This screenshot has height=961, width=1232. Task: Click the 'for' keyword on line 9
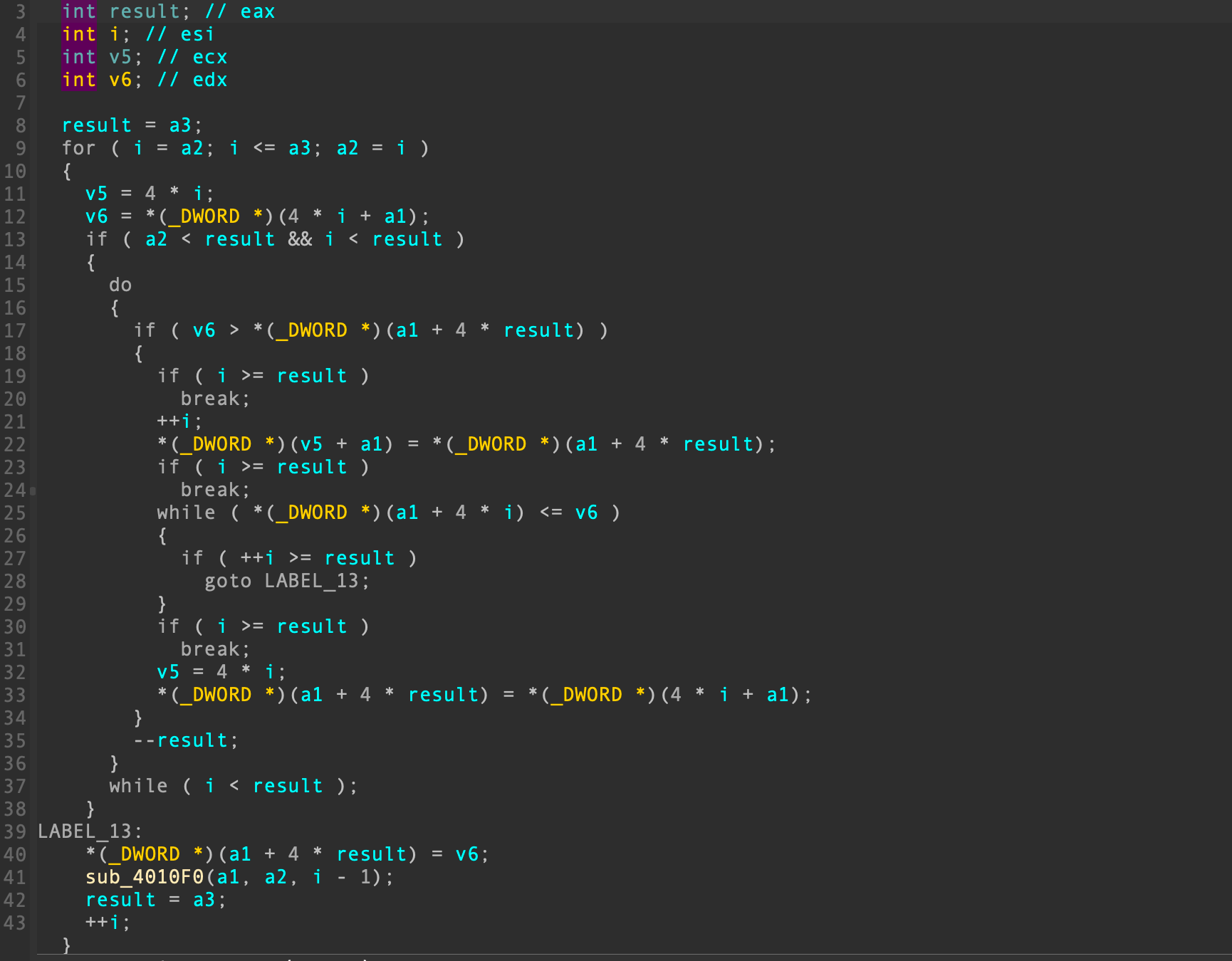pos(79,148)
